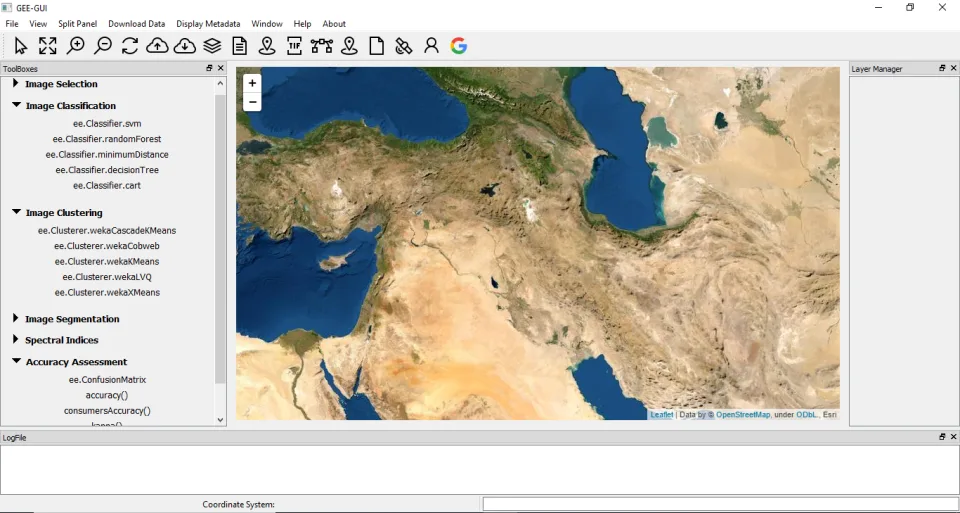Select ee.Classifier.svm

click(107, 124)
